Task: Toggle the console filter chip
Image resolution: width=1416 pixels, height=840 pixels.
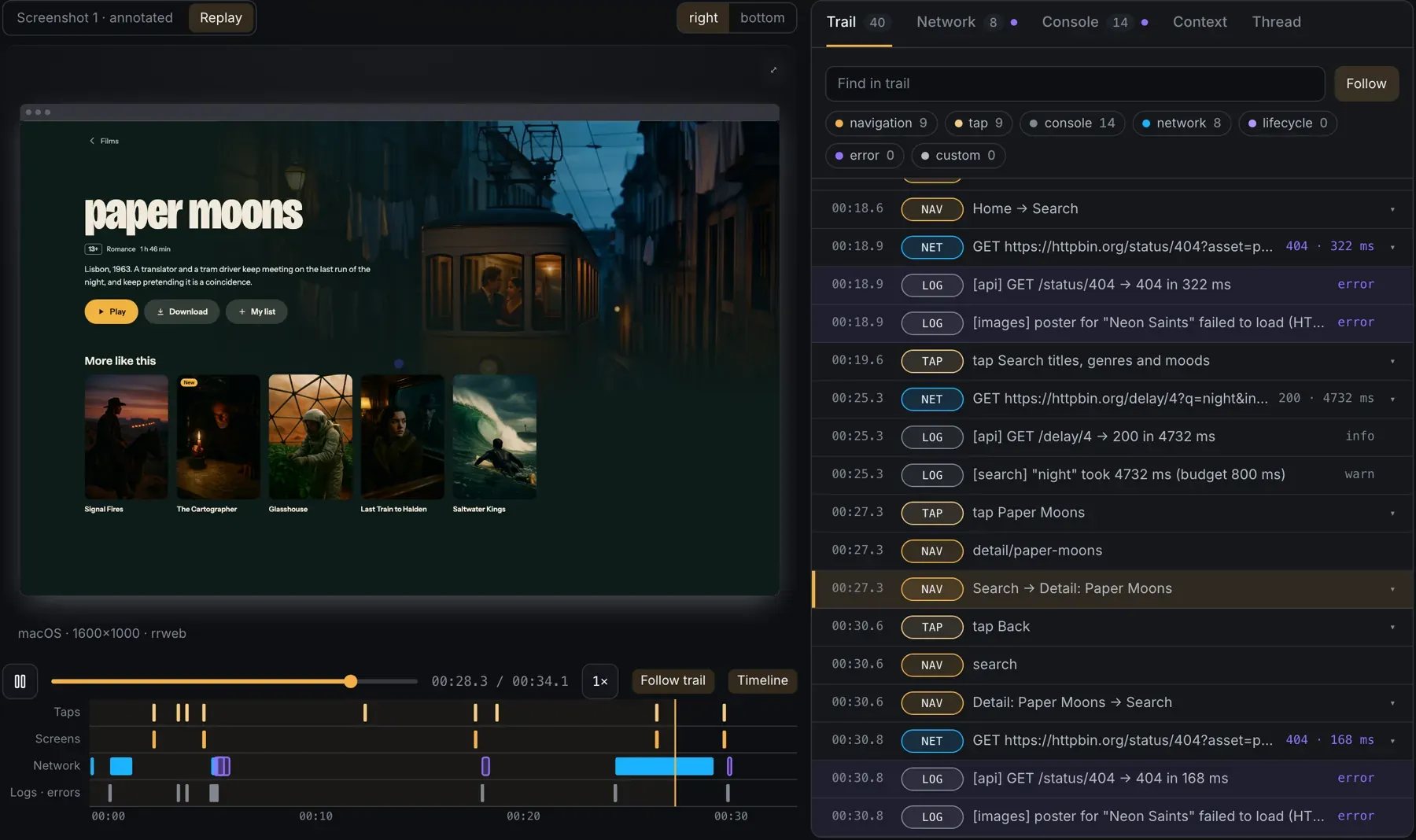Action: tap(1072, 123)
